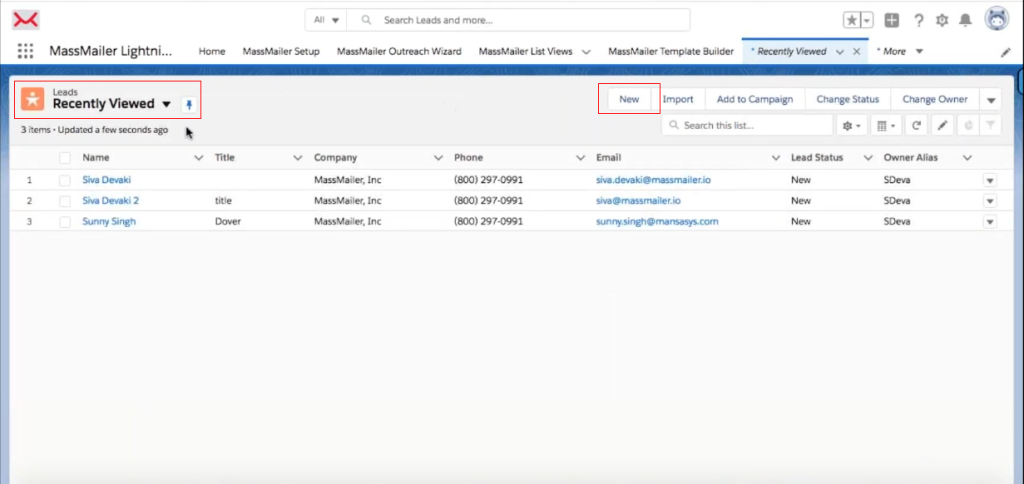
Task: Open the user profile avatar
Action: (x=997, y=20)
